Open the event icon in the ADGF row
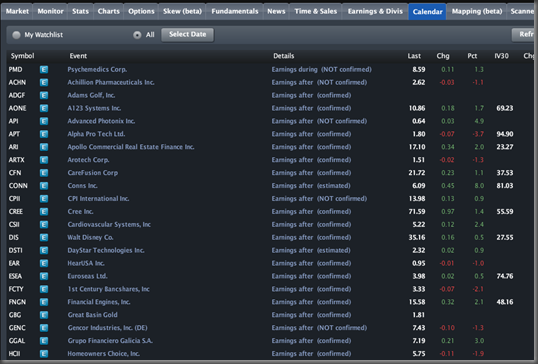The image size is (538, 364). coord(44,95)
